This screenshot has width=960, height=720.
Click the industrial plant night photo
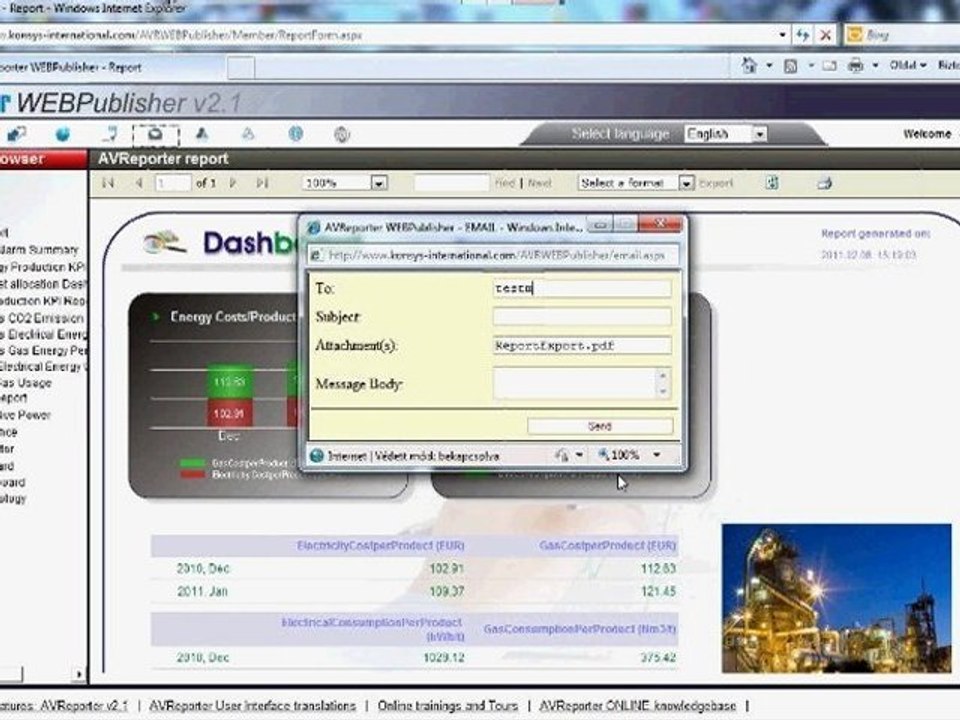(x=836, y=598)
